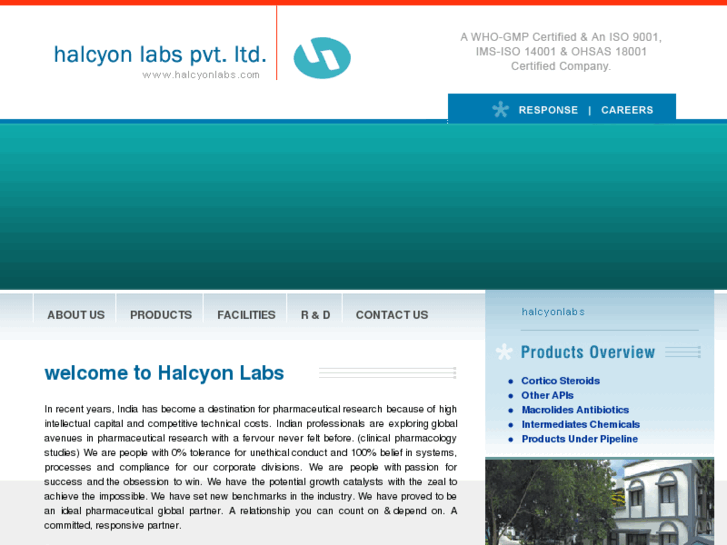The width and height of the screenshot is (727, 545).
Task: Click the asterisk icon beside RESPONSE
Action: (500, 109)
